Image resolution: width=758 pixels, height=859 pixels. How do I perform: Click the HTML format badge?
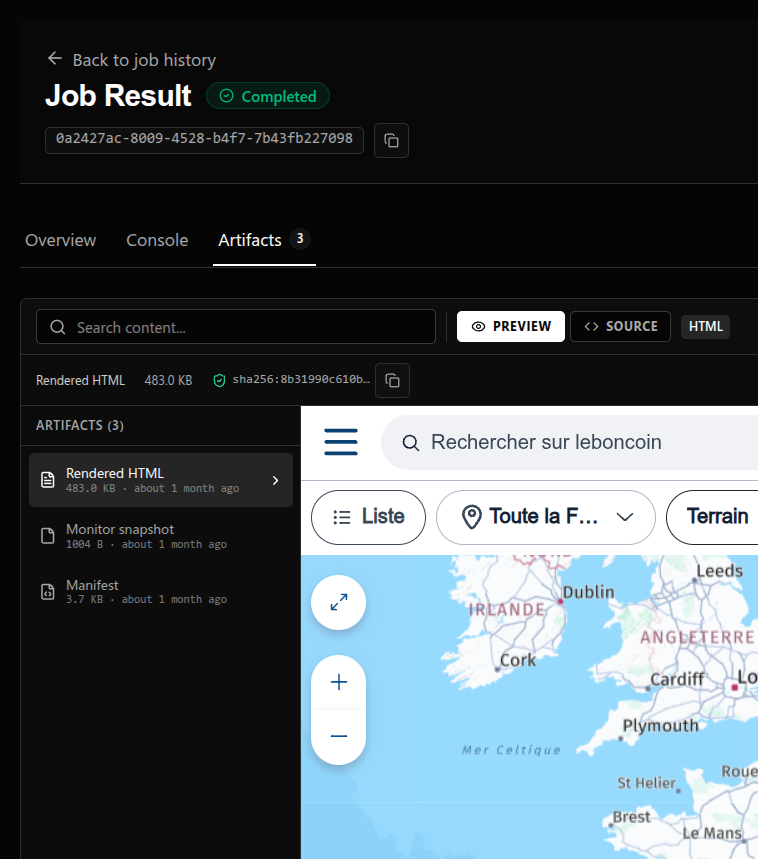(705, 327)
